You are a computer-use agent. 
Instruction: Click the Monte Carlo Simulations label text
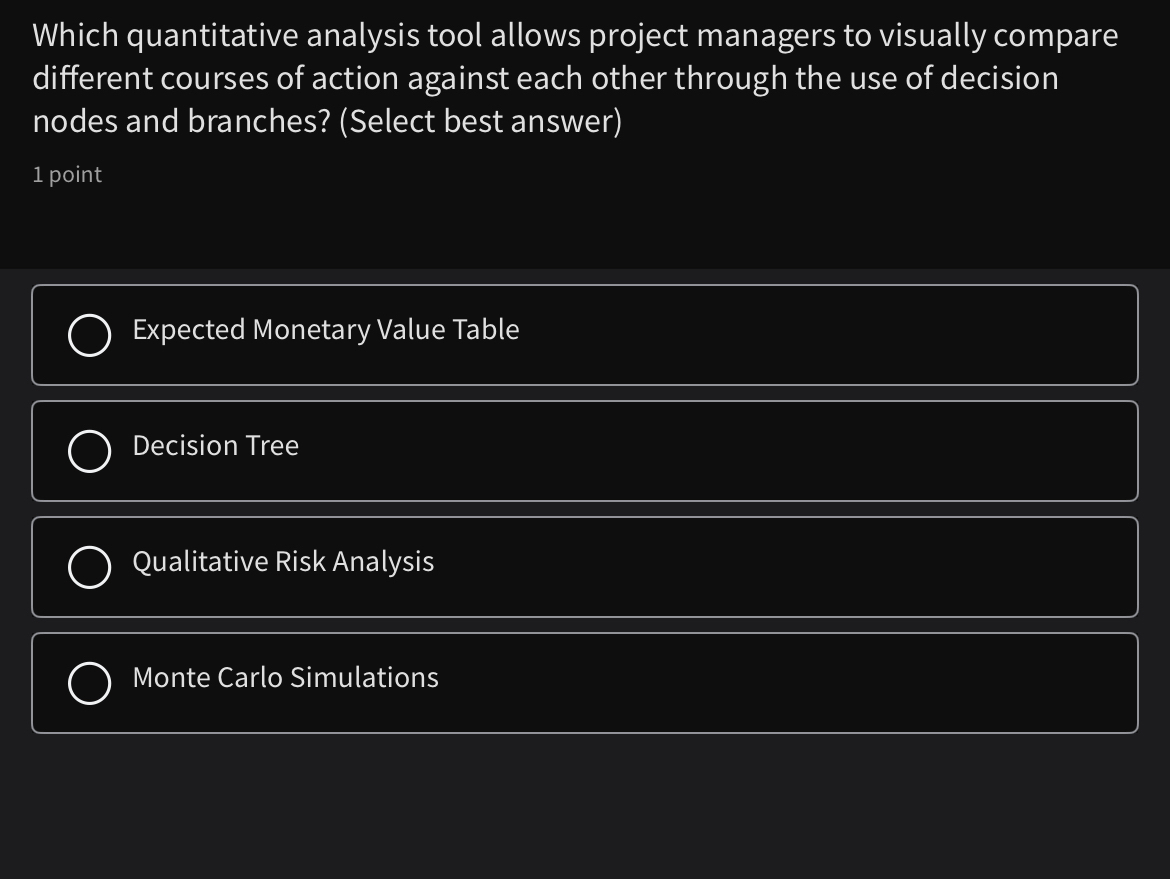coord(284,679)
